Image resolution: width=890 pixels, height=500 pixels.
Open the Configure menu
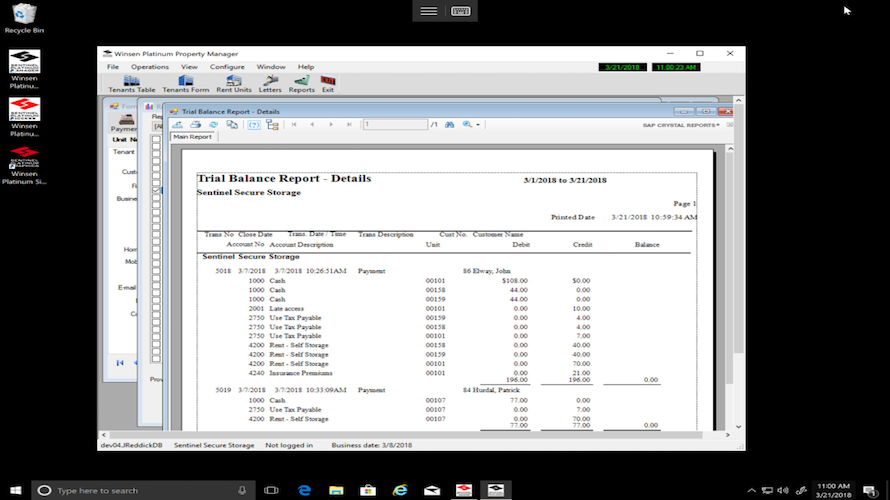[x=227, y=67]
